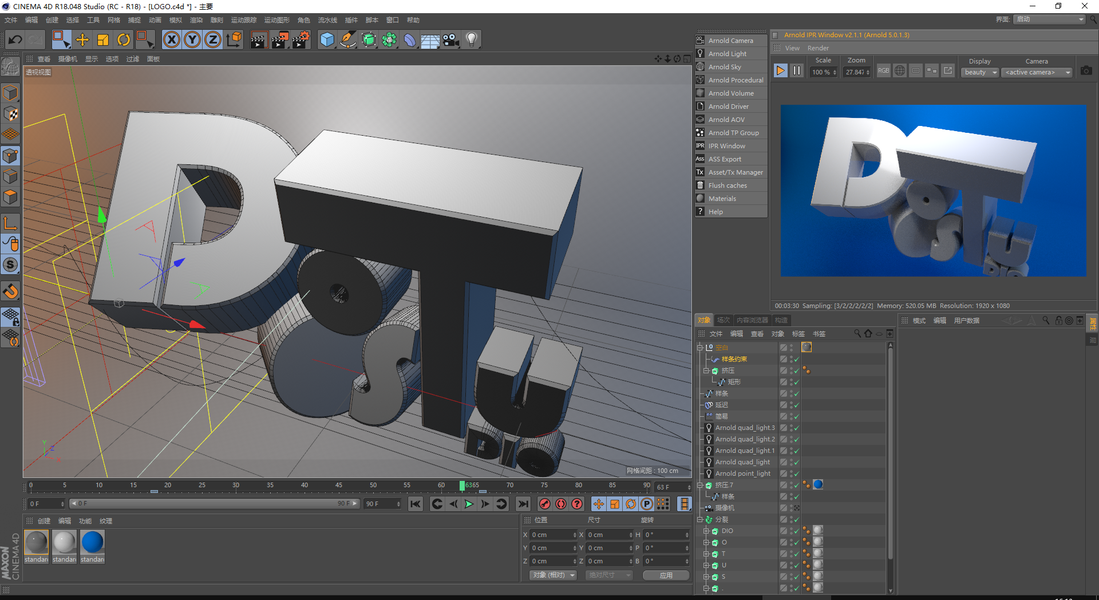
Task: Toggle the Z axis lock
Action: point(212,40)
